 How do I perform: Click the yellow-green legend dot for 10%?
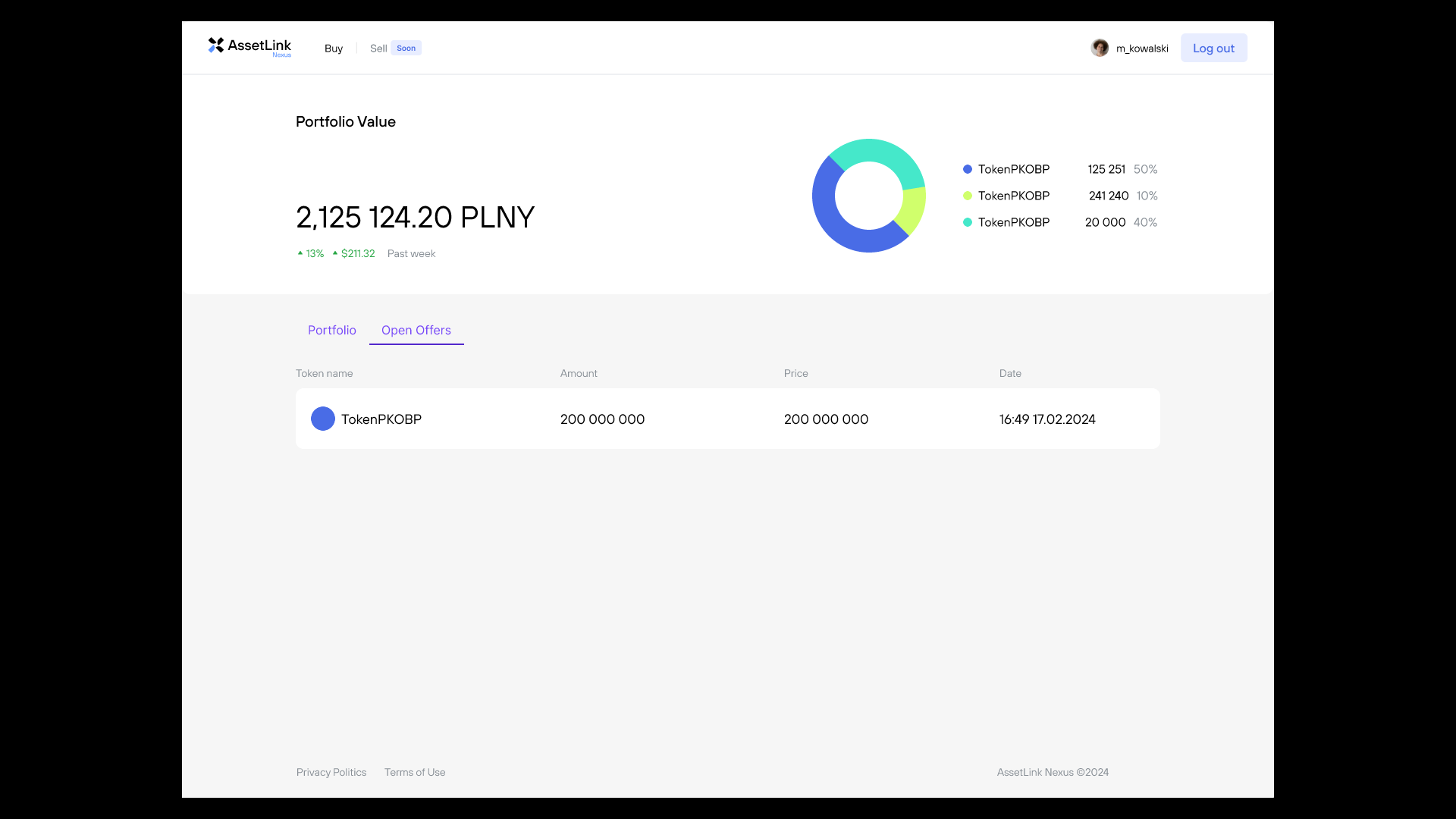coord(968,196)
